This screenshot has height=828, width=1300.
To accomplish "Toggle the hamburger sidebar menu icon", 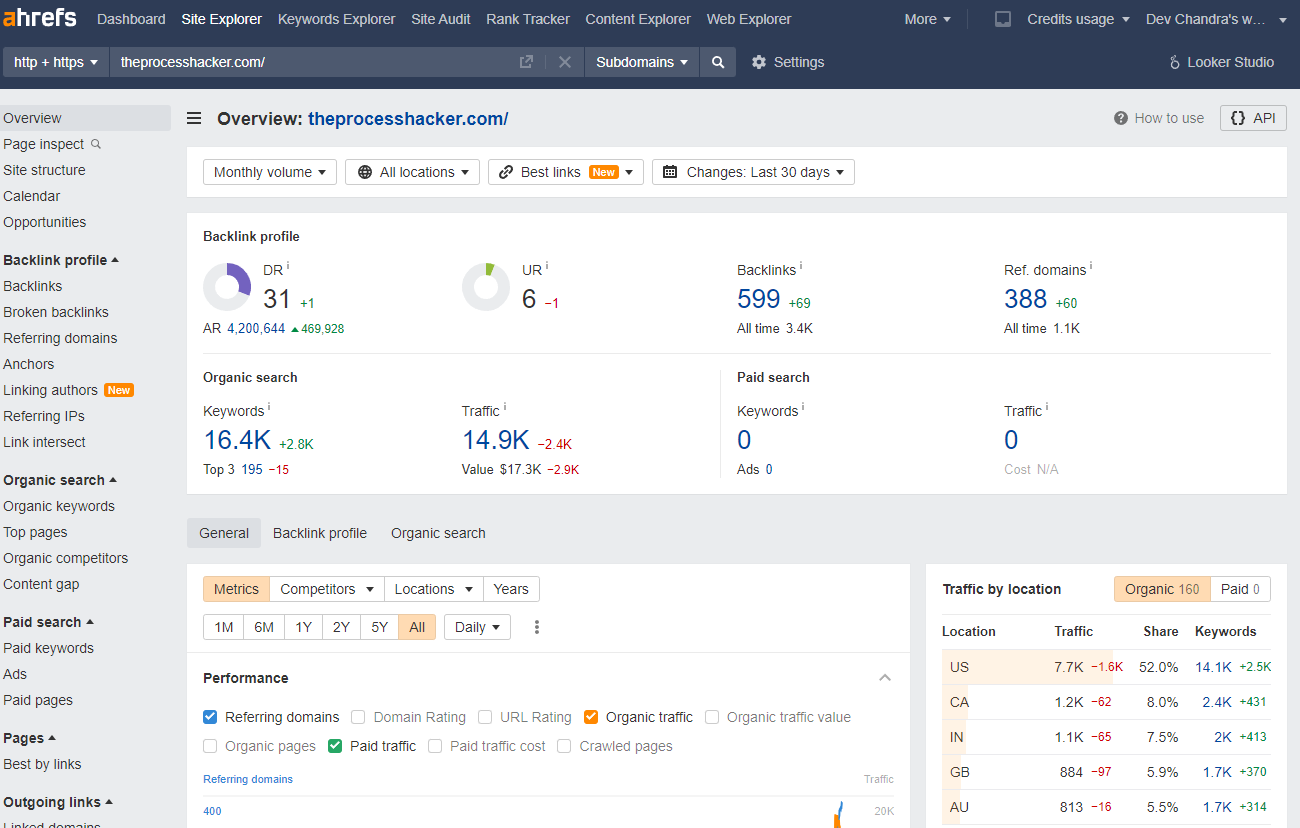I will (194, 118).
